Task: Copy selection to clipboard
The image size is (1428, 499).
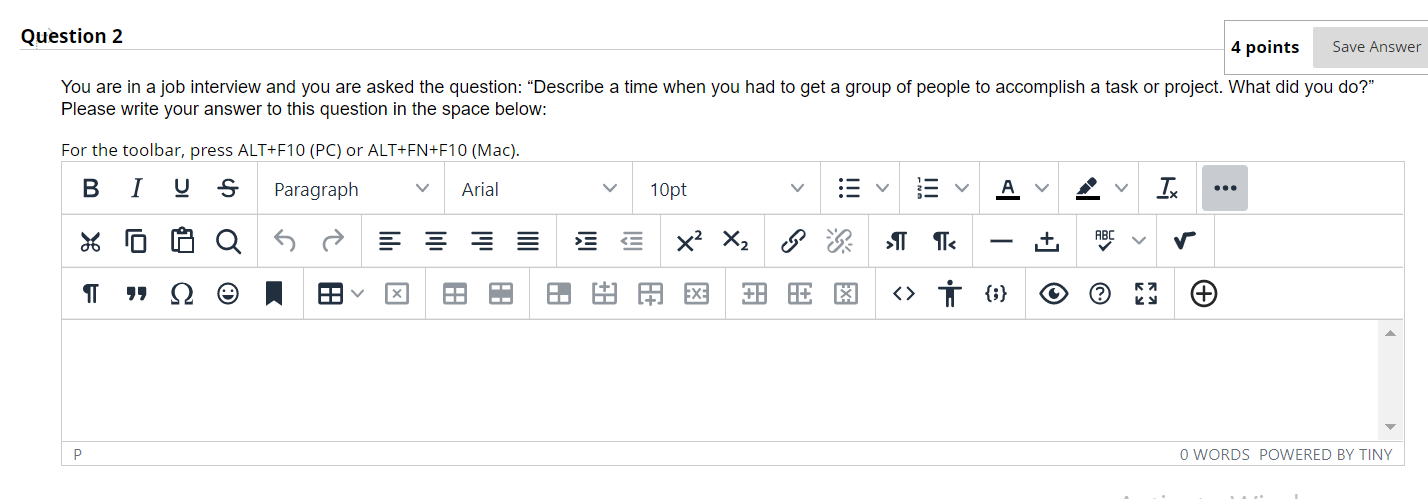Action: click(136, 241)
